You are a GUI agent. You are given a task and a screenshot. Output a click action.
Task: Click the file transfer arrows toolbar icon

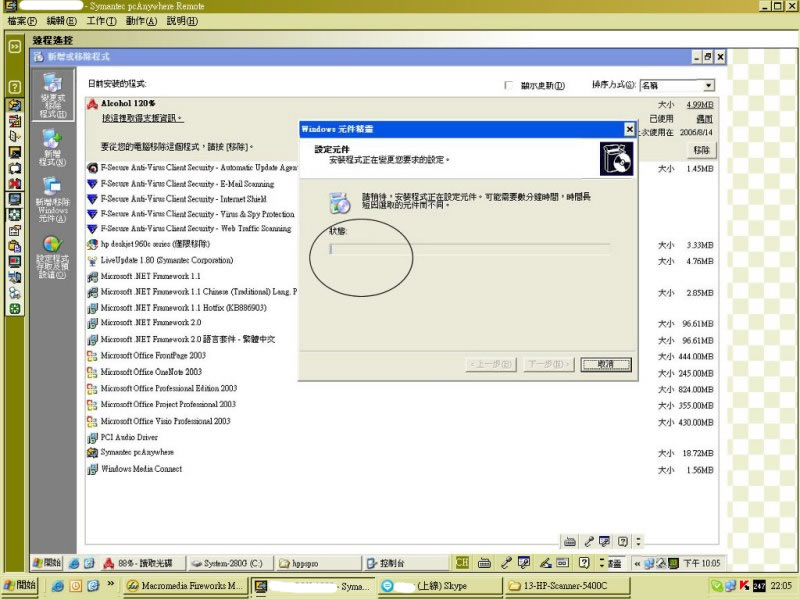click(15, 105)
